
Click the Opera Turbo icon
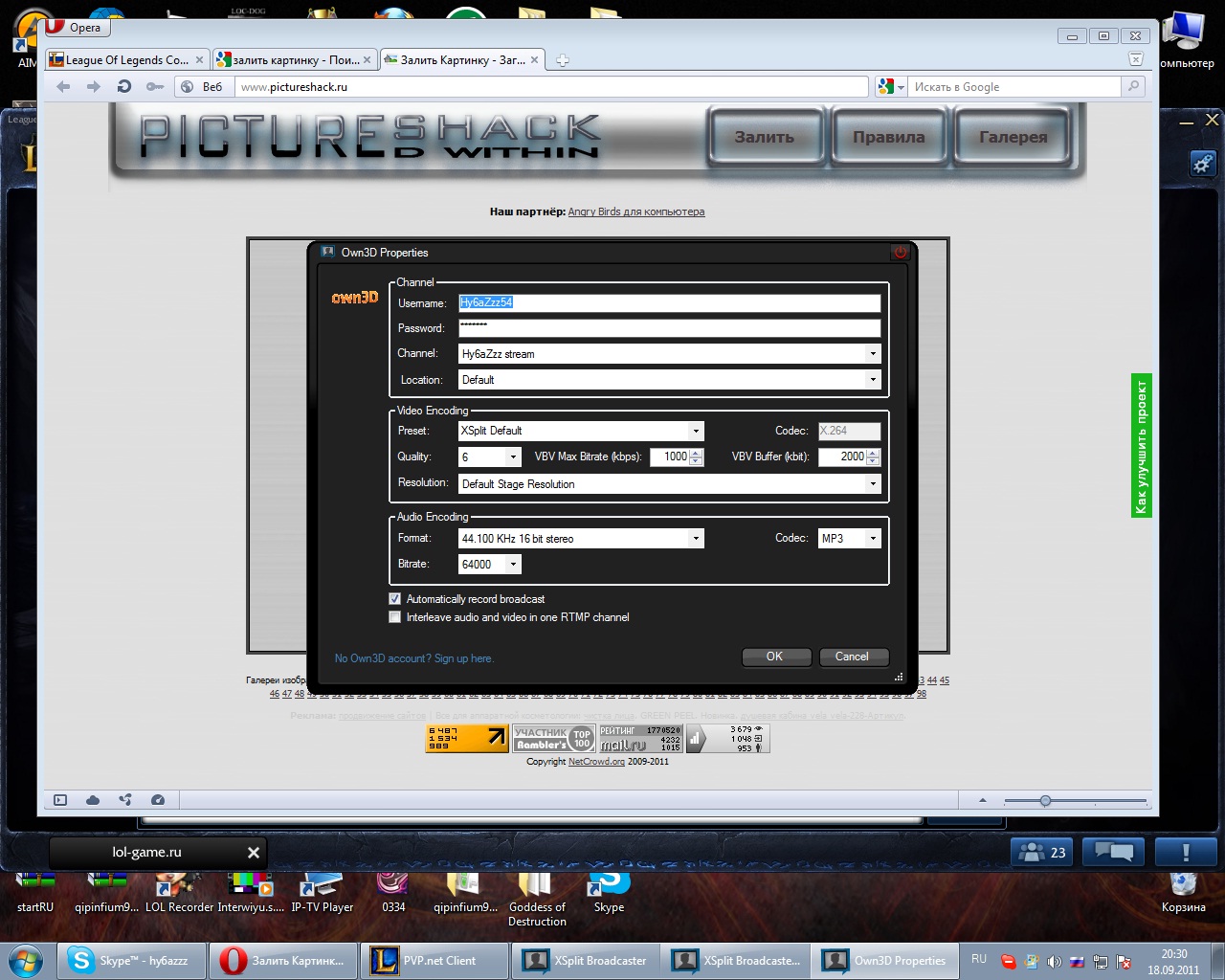coord(158,800)
